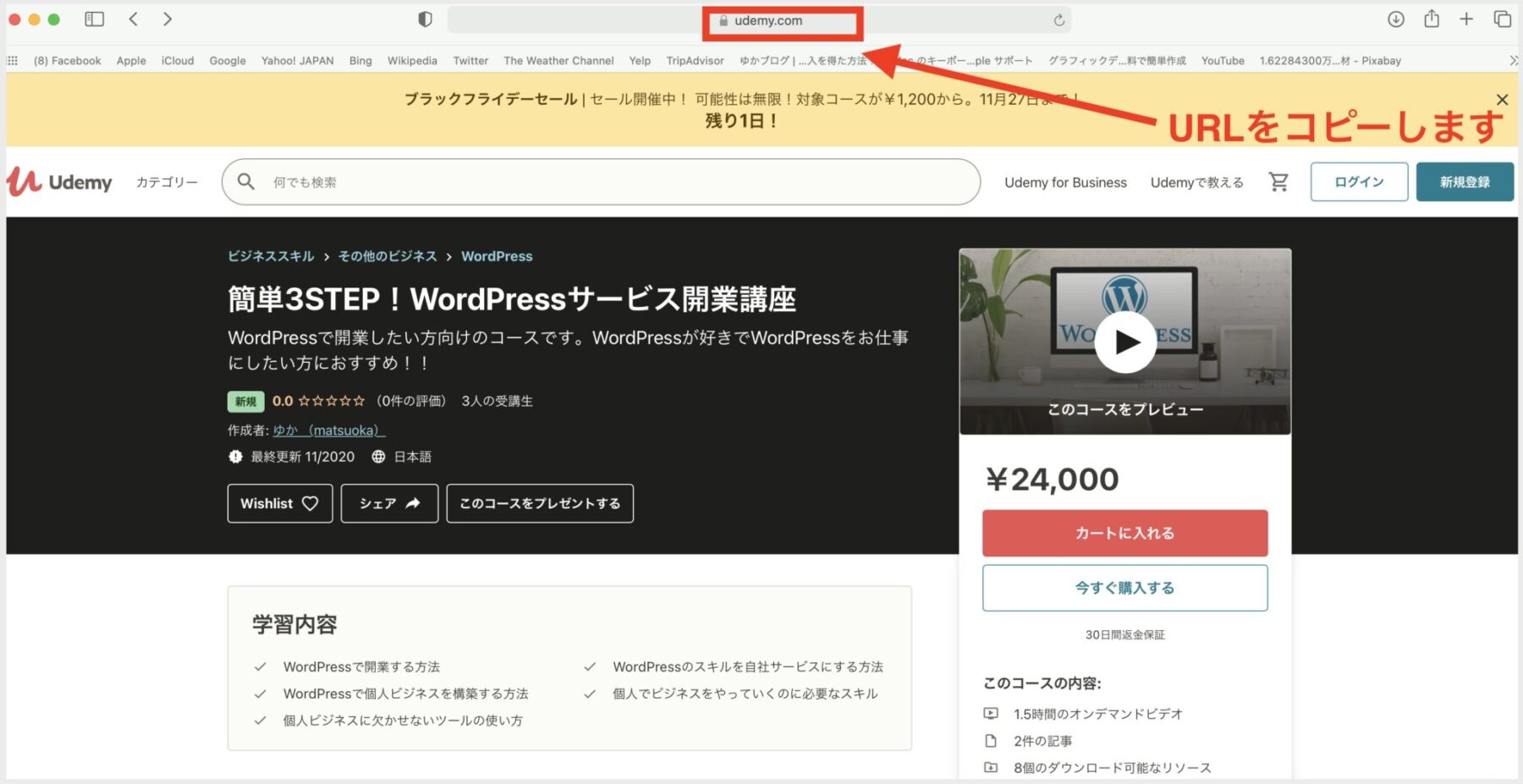The width and height of the screenshot is (1523, 784).
Task: Open YouTube bookmark
Action: tap(1223, 61)
